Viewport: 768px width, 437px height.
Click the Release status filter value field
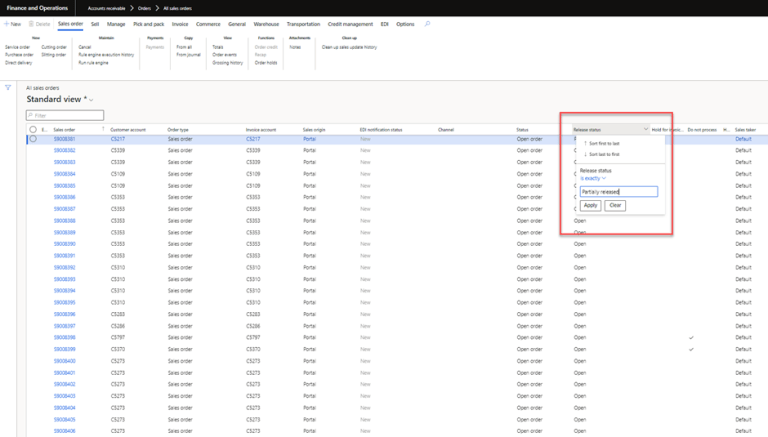(x=618, y=192)
